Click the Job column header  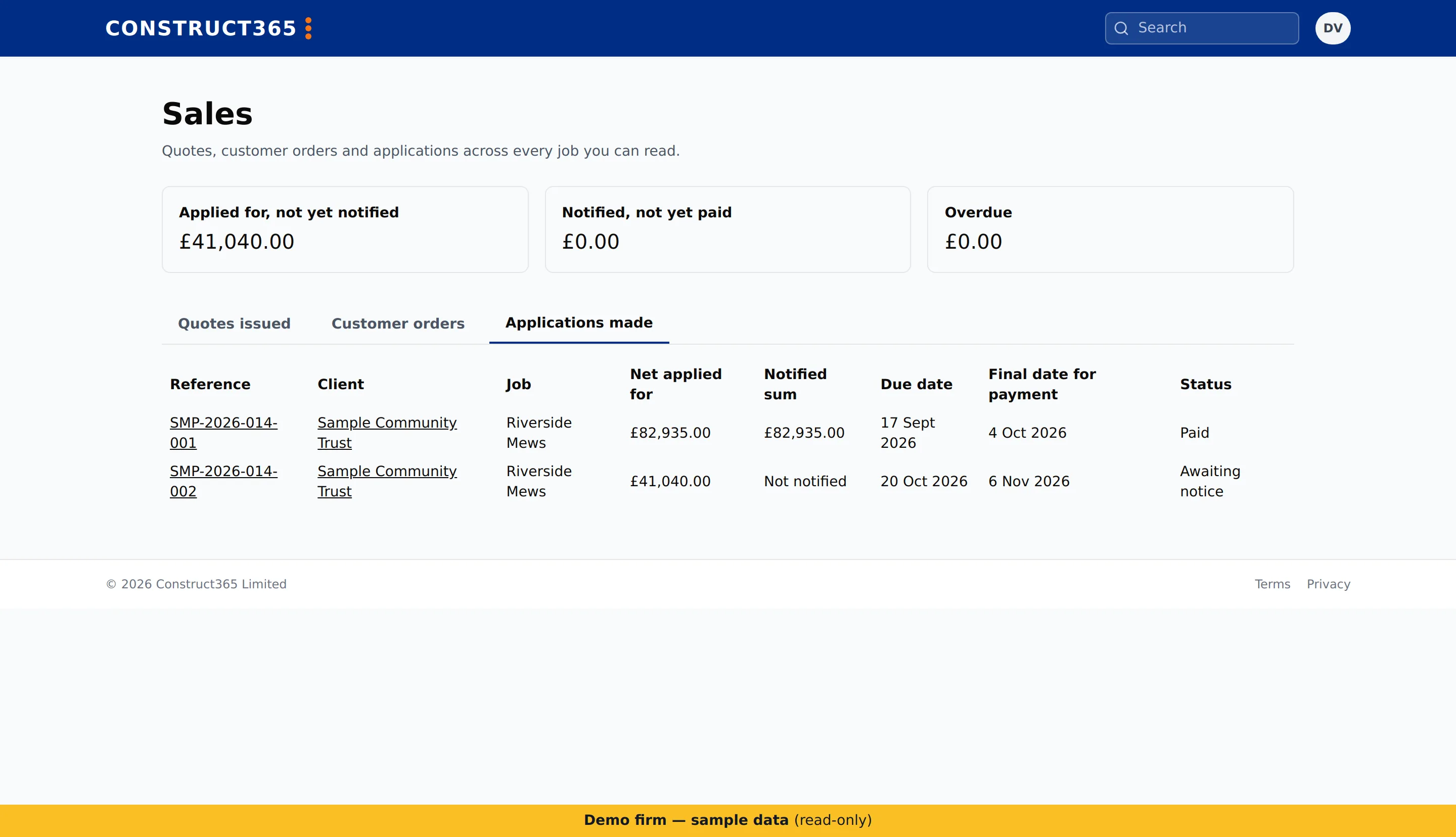[519, 385]
